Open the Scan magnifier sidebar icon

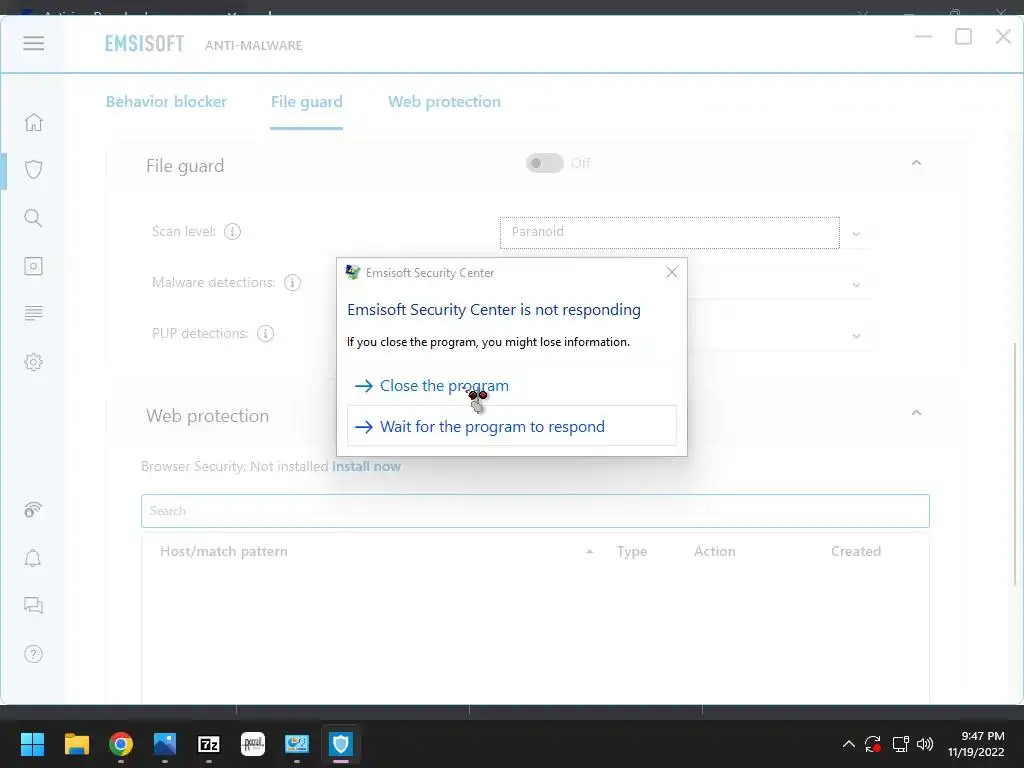coord(33,217)
